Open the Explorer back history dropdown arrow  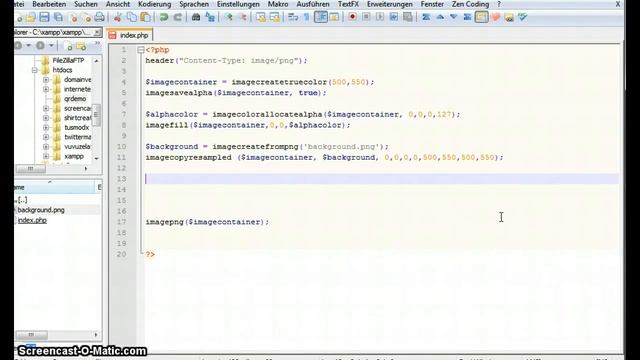click(29, 46)
